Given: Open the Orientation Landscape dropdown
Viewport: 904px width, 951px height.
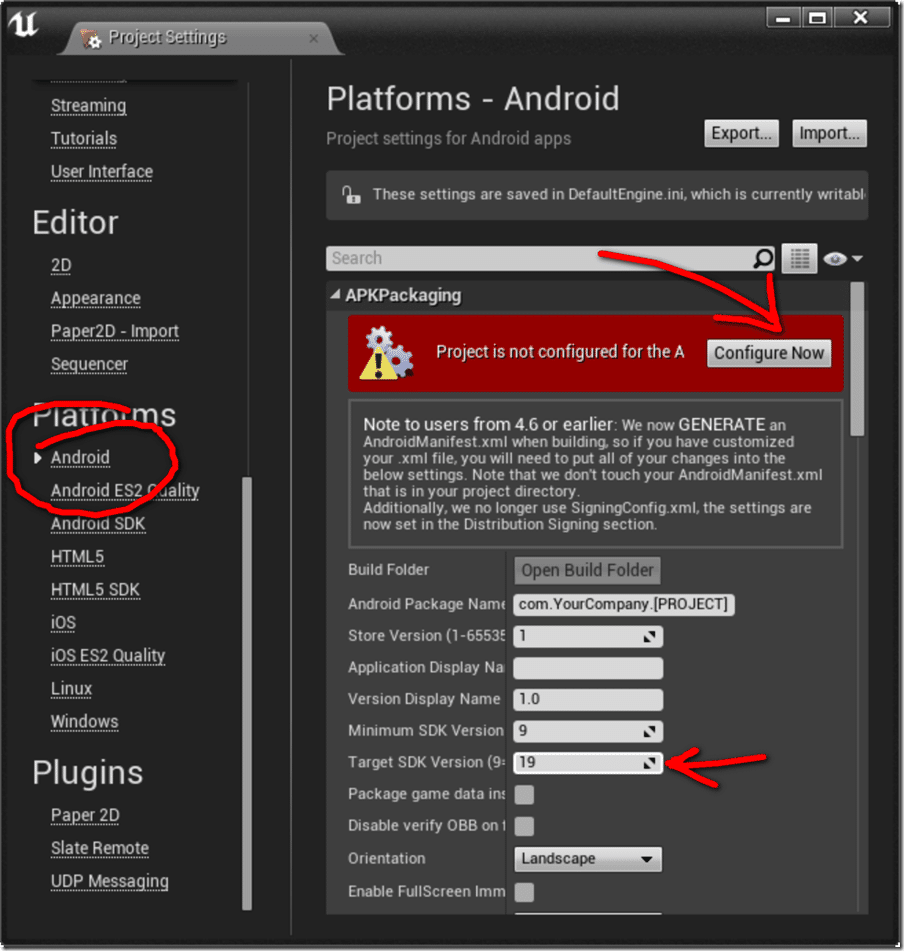Looking at the screenshot, I should click(588, 859).
